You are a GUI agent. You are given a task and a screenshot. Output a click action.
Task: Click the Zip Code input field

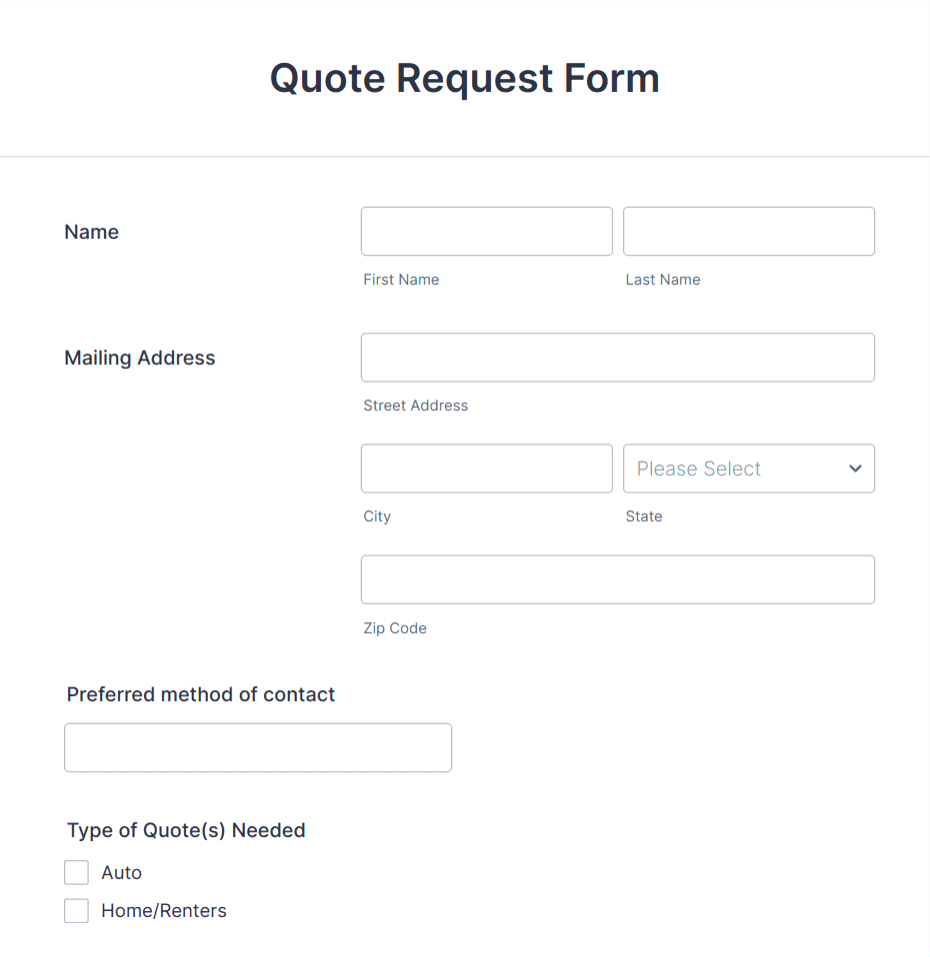(617, 579)
